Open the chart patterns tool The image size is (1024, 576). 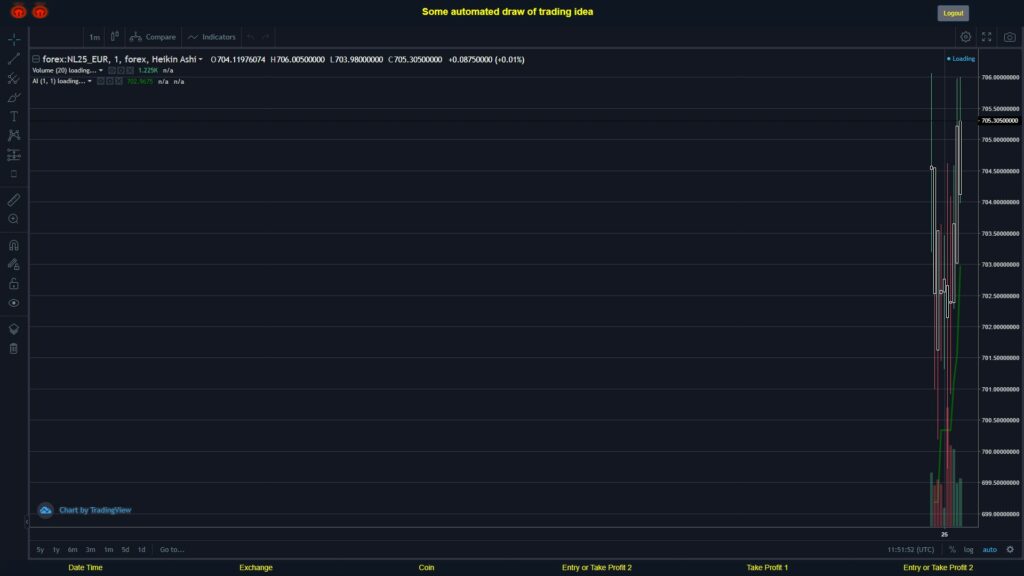click(14, 135)
